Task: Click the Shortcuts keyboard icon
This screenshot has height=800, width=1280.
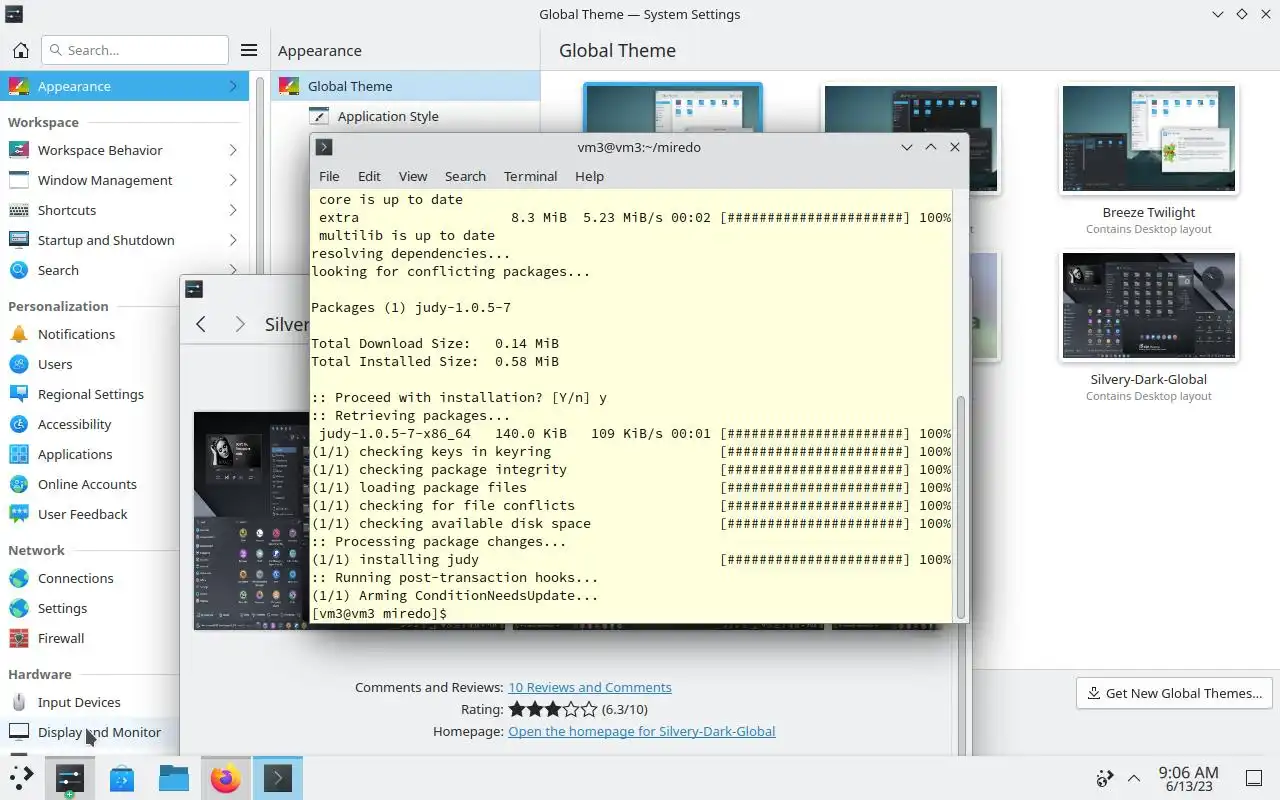Action: tap(19, 210)
